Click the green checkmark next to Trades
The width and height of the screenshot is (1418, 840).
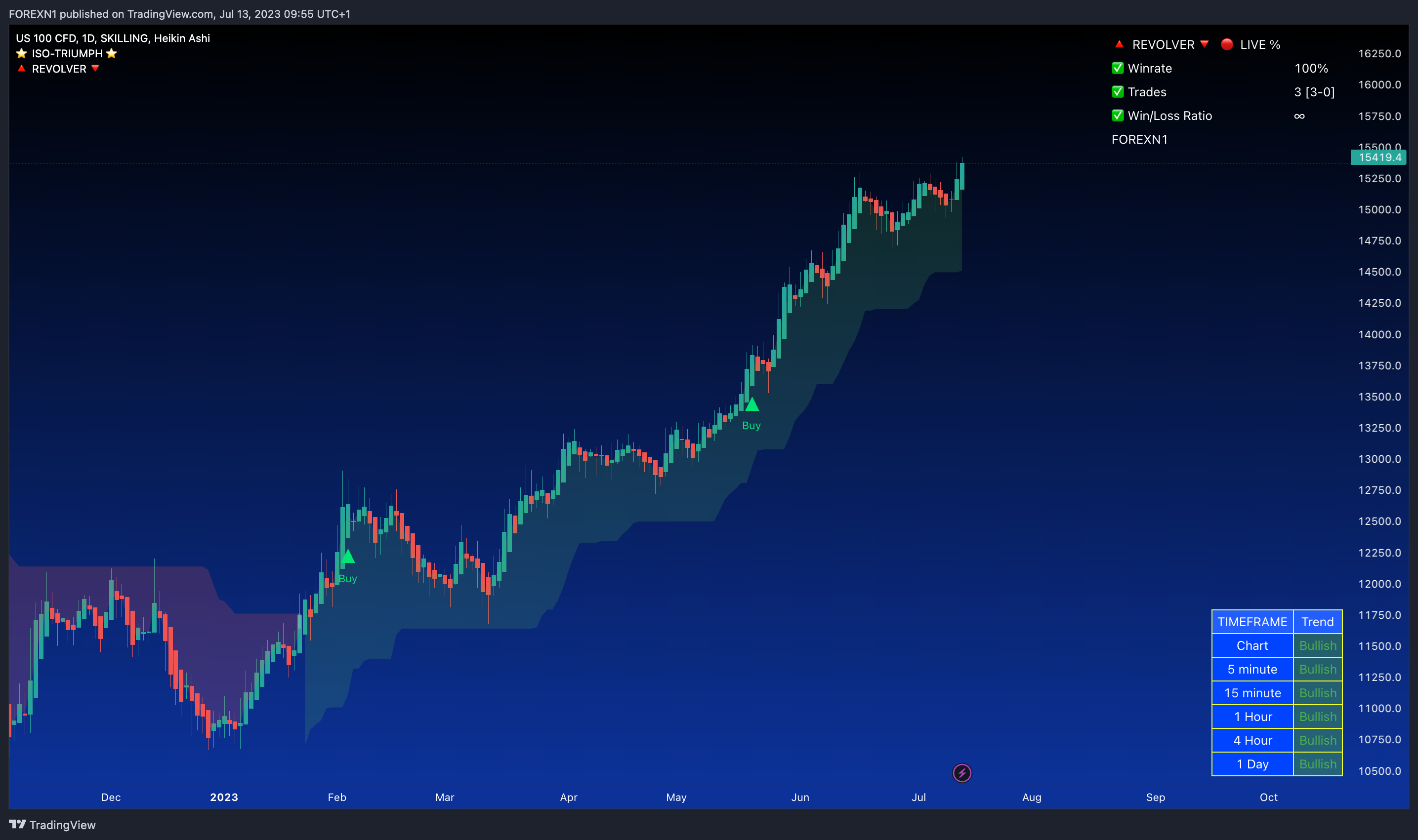click(1117, 92)
